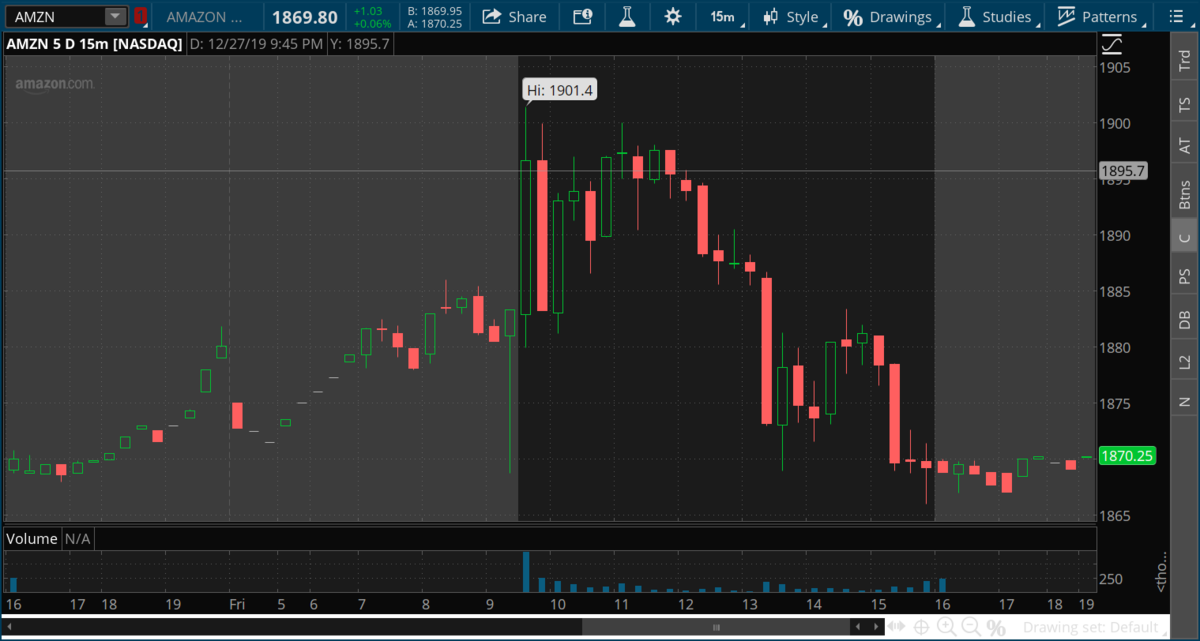Viewport: 1200px width, 641px height.
Task: Open the Trd sidebar tab
Action: point(1185,59)
